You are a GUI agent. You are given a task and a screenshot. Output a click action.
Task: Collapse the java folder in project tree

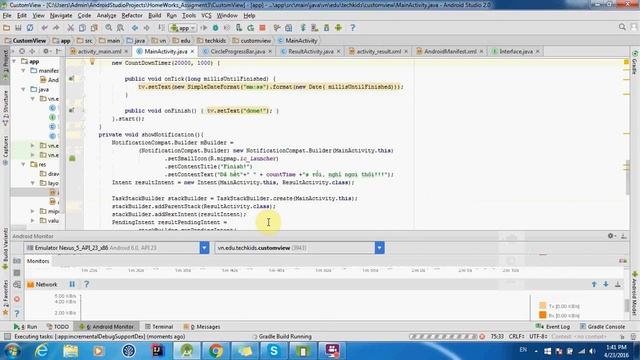24,89
